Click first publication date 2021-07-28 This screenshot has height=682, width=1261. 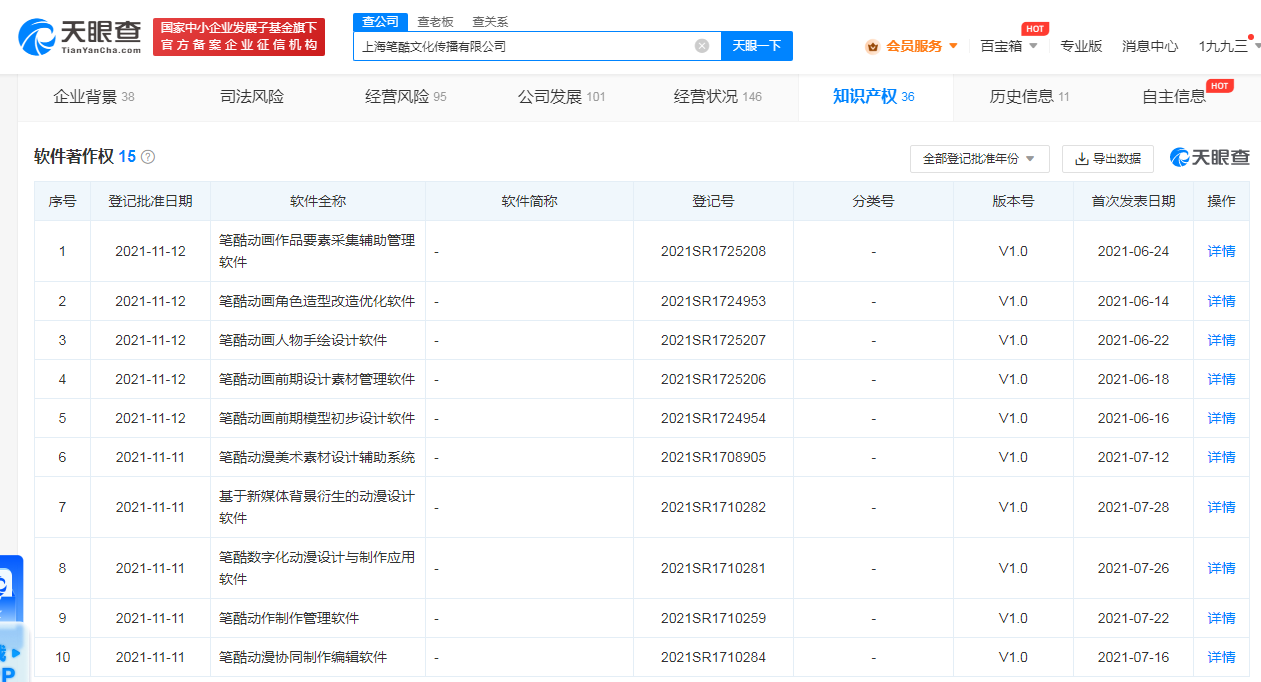coord(1133,507)
